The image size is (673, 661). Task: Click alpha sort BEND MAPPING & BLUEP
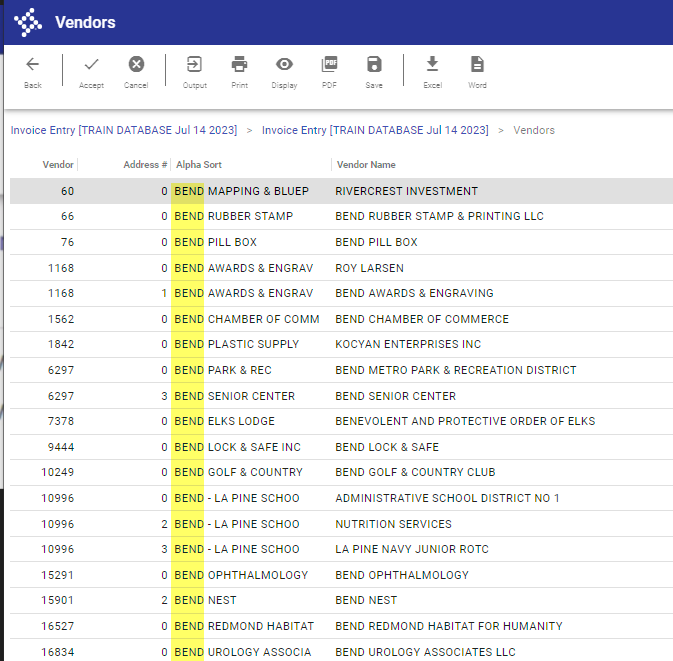(x=241, y=191)
